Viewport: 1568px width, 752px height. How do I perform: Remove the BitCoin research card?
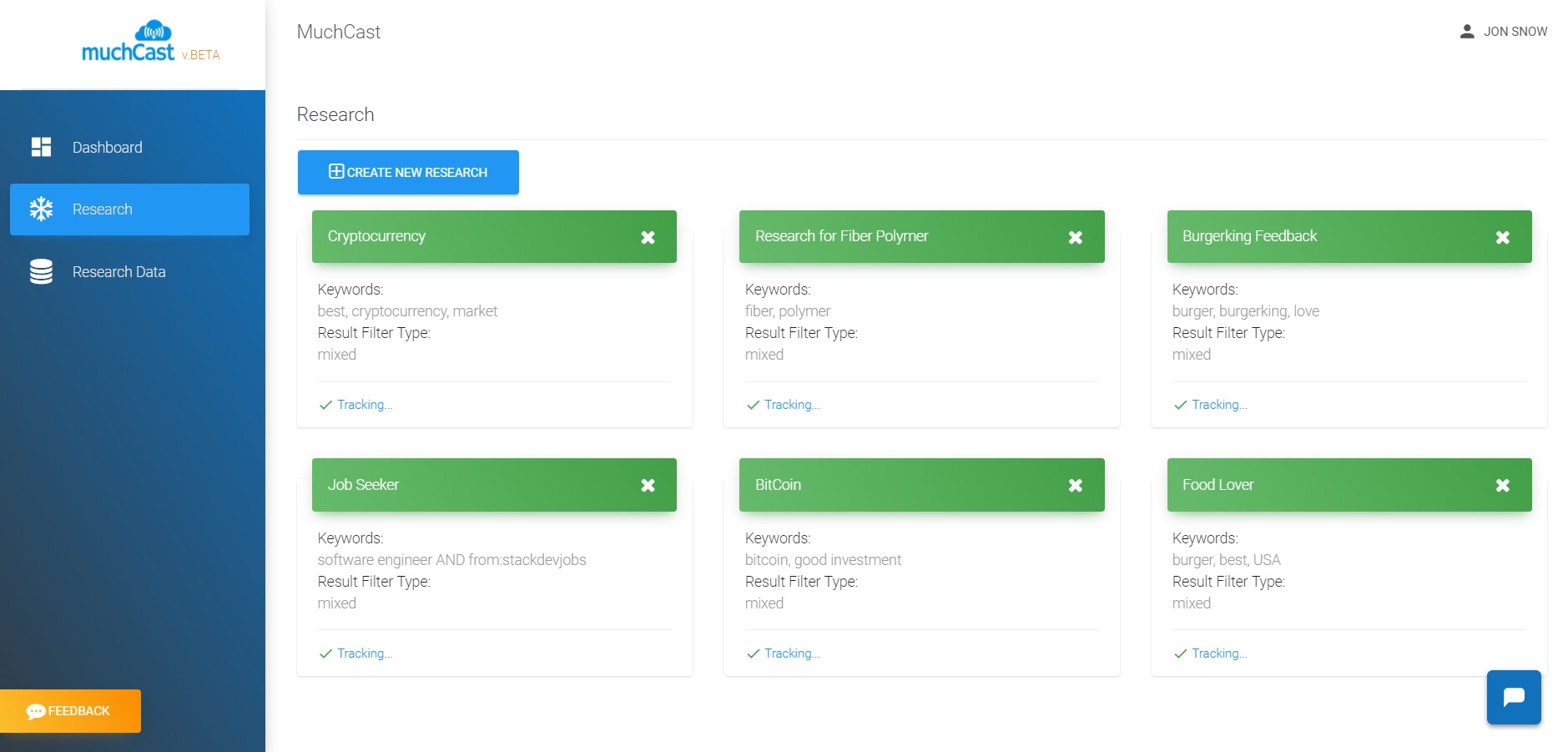[1075, 486]
